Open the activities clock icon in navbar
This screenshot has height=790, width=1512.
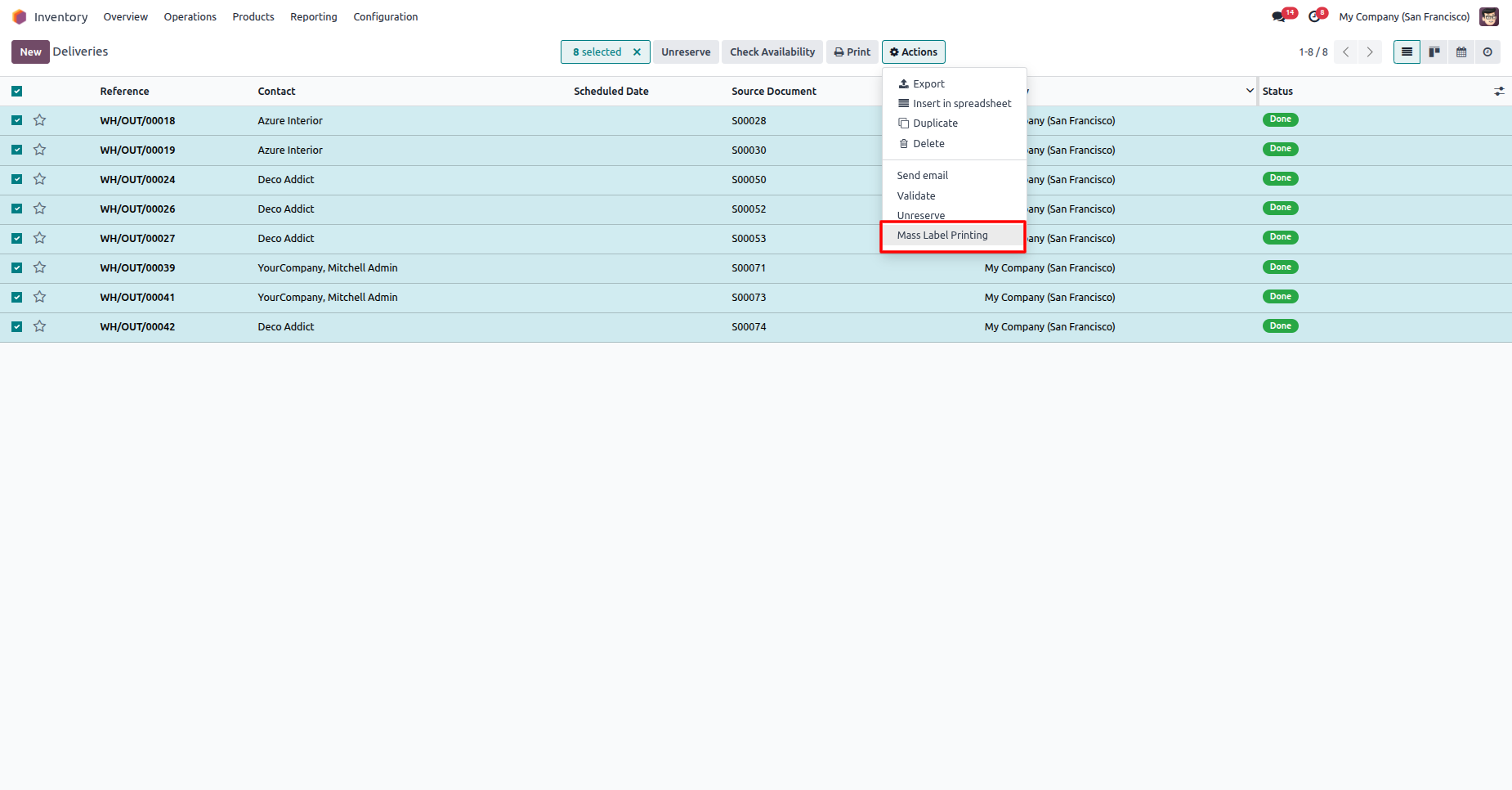click(1314, 17)
